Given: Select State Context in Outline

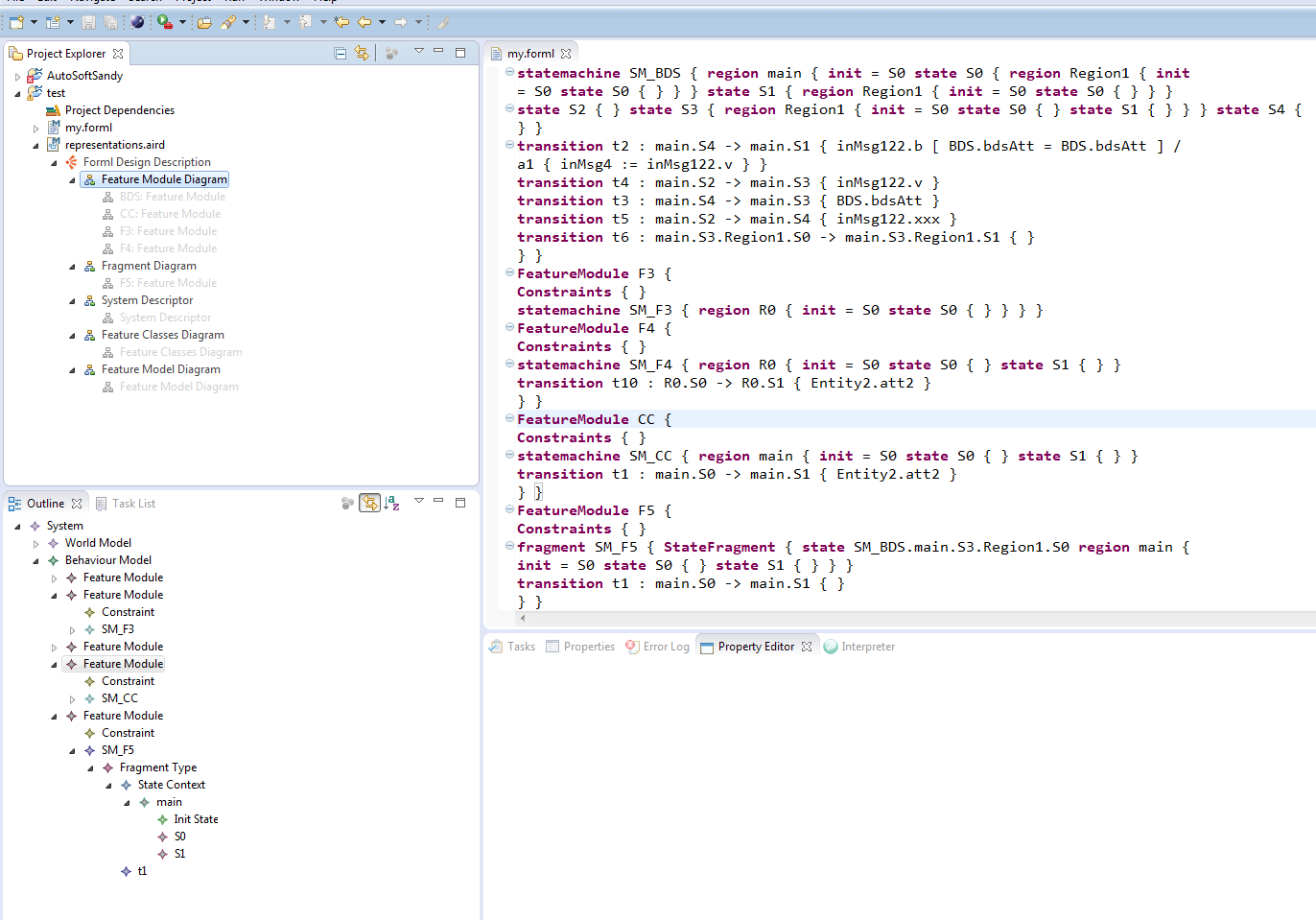Looking at the screenshot, I should click(171, 785).
